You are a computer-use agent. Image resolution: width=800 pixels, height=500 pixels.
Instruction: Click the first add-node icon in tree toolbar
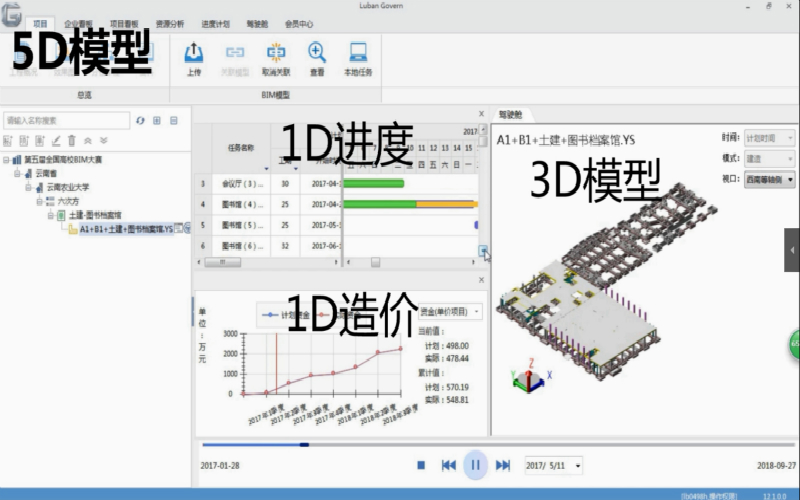(8, 140)
